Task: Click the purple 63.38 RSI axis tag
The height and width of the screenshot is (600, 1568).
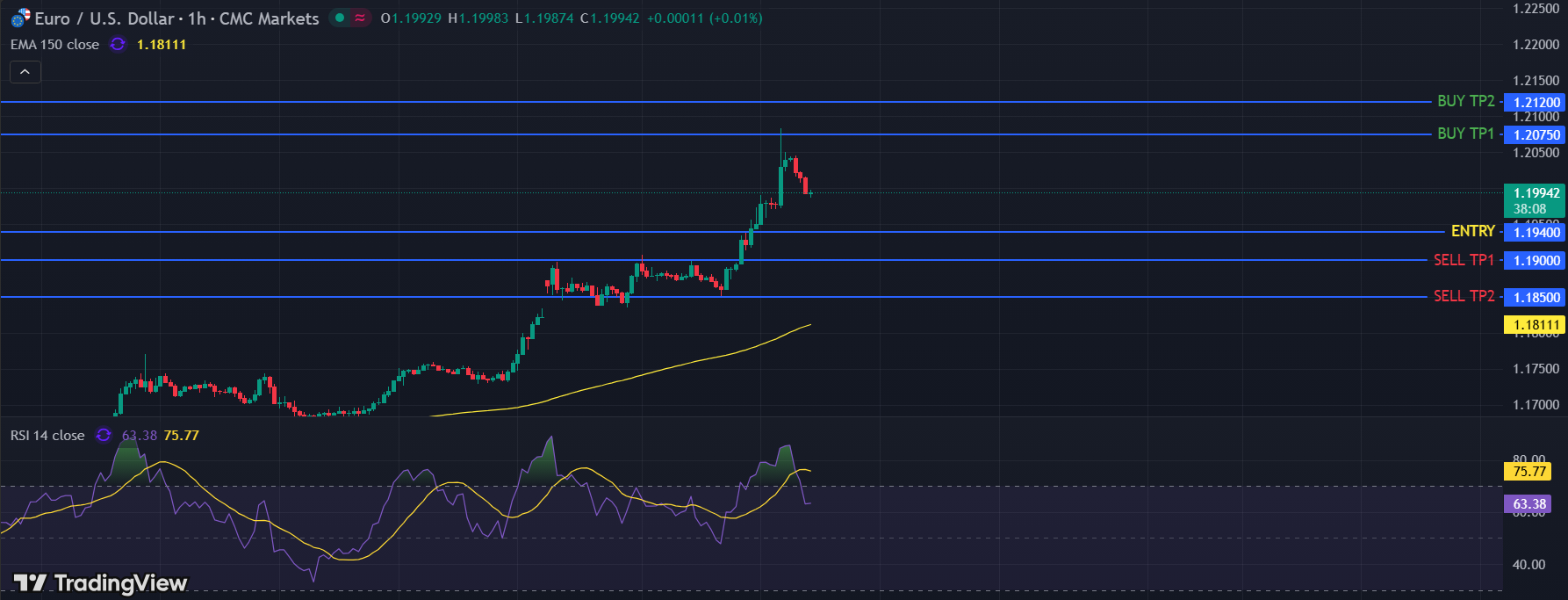Action: (1528, 504)
